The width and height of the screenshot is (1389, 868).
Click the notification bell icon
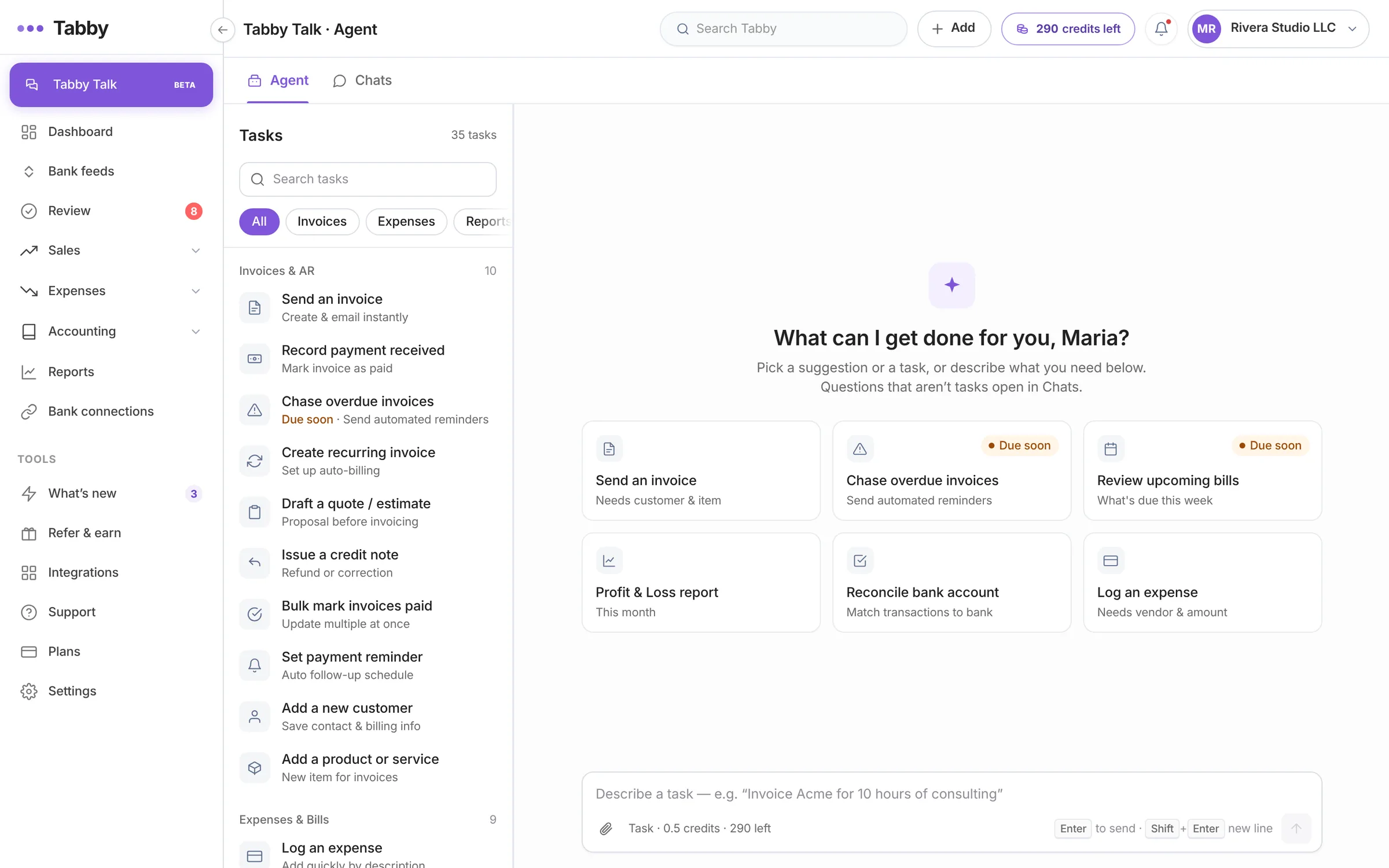1161,28
